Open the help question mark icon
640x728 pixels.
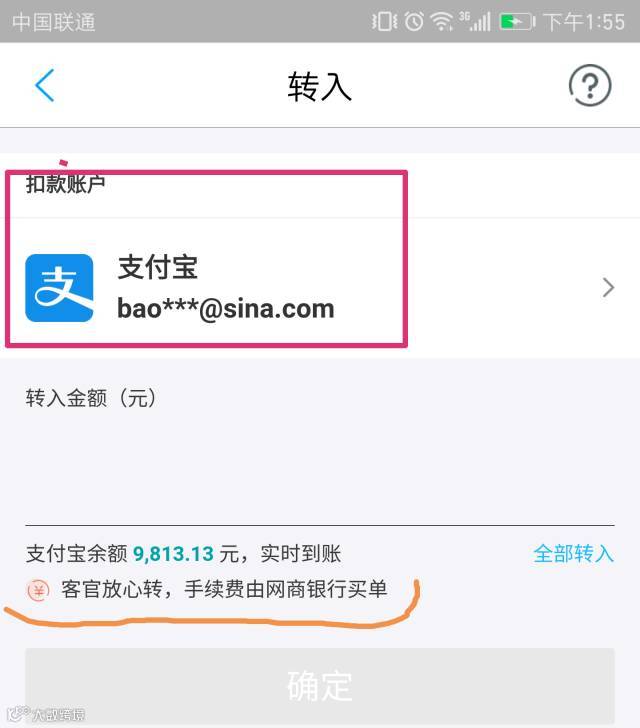590,85
